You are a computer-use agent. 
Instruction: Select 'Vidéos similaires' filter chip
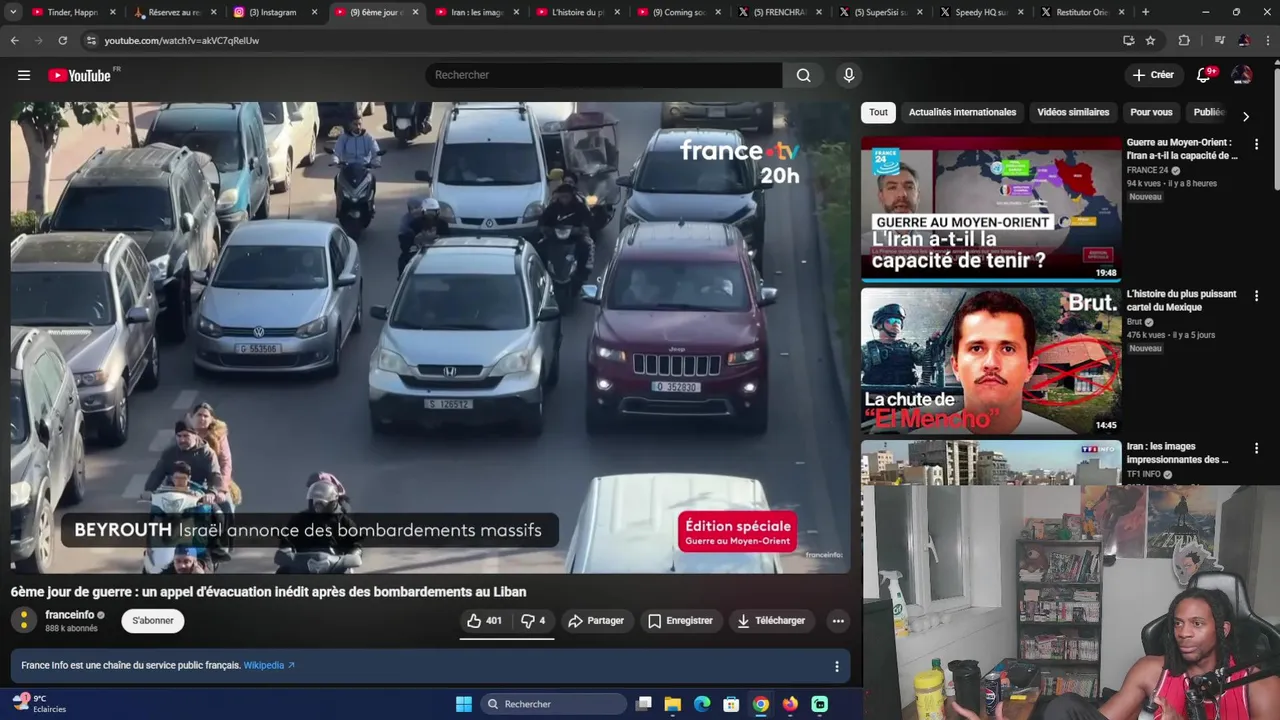pyautogui.click(x=1073, y=112)
